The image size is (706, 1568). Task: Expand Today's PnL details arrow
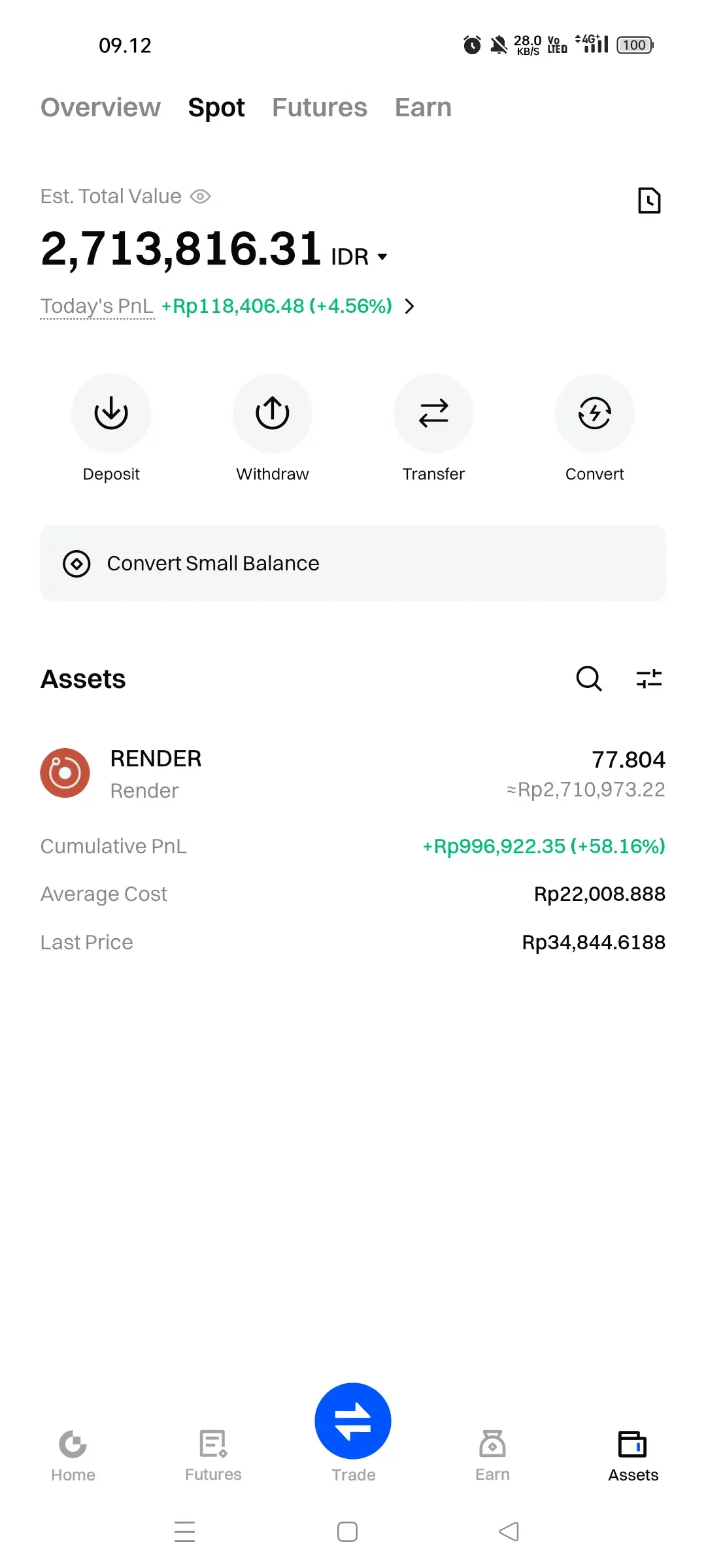pyautogui.click(x=410, y=306)
